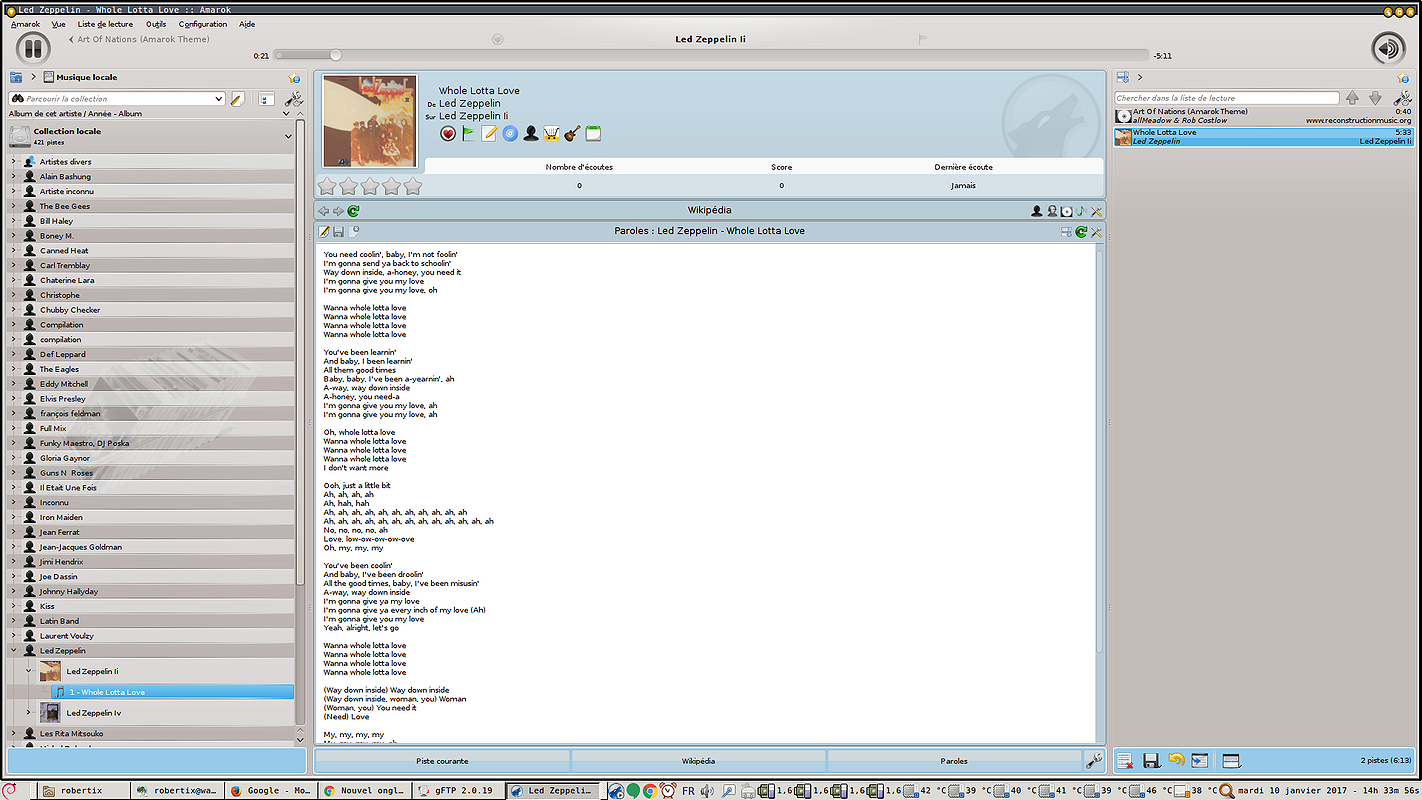Go forward in the Wikipédia applet

(x=338, y=211)
